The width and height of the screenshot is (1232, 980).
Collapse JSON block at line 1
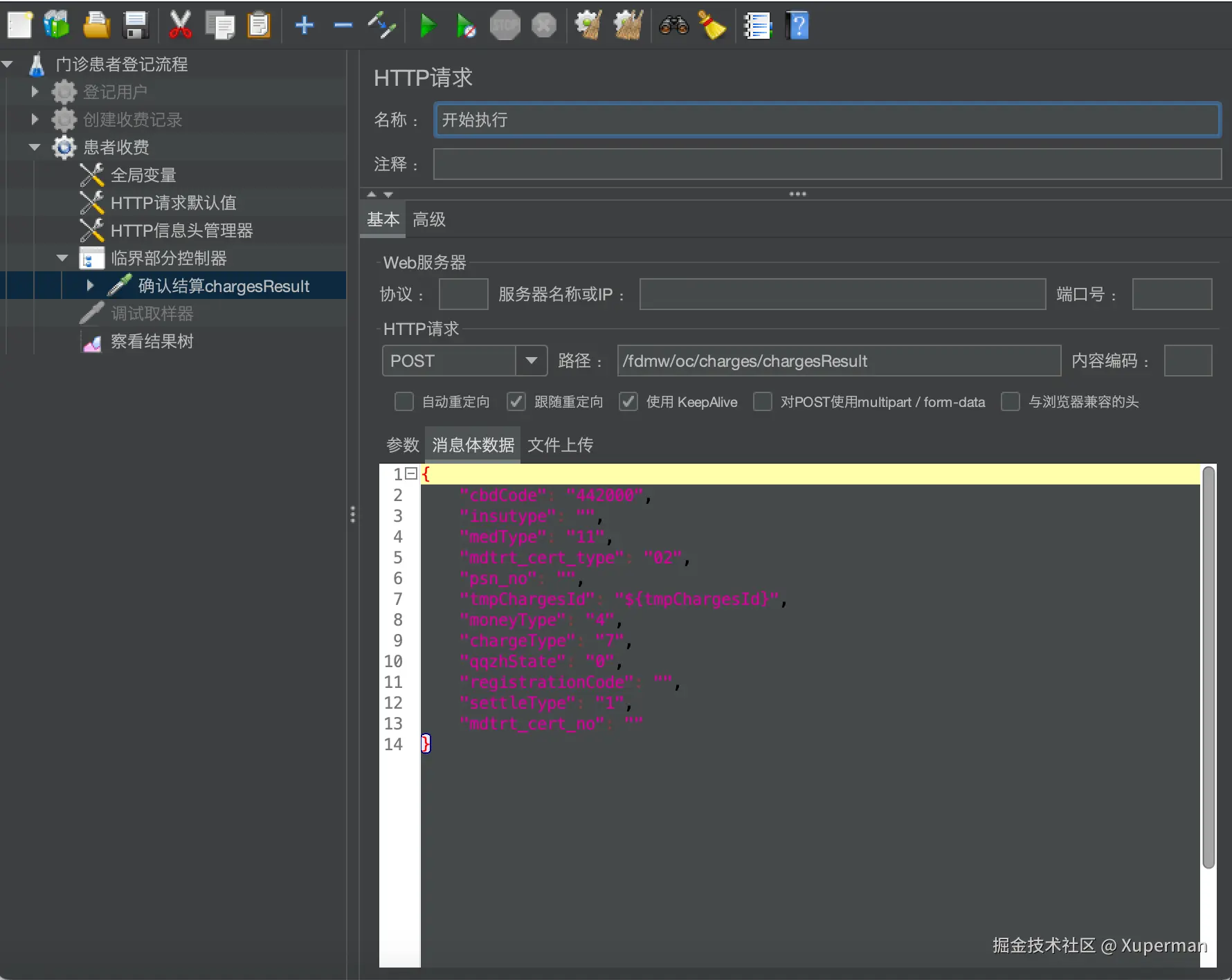point(411,474)
